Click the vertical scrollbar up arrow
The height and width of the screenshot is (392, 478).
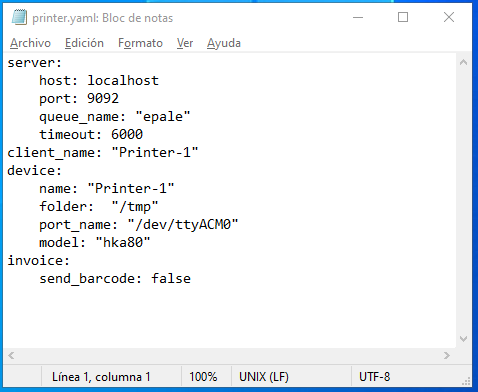click(463, 62)
